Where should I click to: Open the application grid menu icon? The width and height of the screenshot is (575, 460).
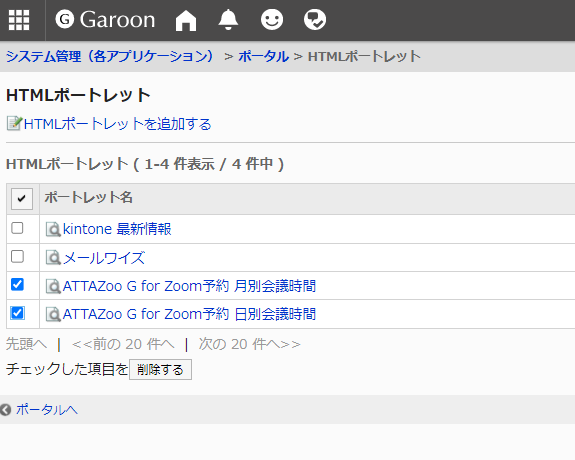tap(19, 20)
